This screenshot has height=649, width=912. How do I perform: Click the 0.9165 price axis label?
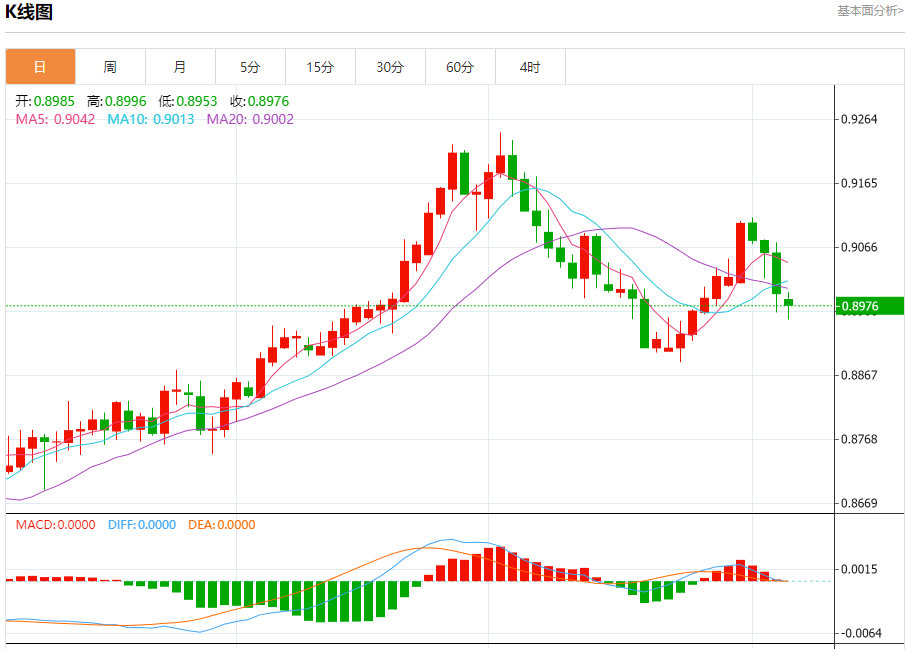(859, 183)
